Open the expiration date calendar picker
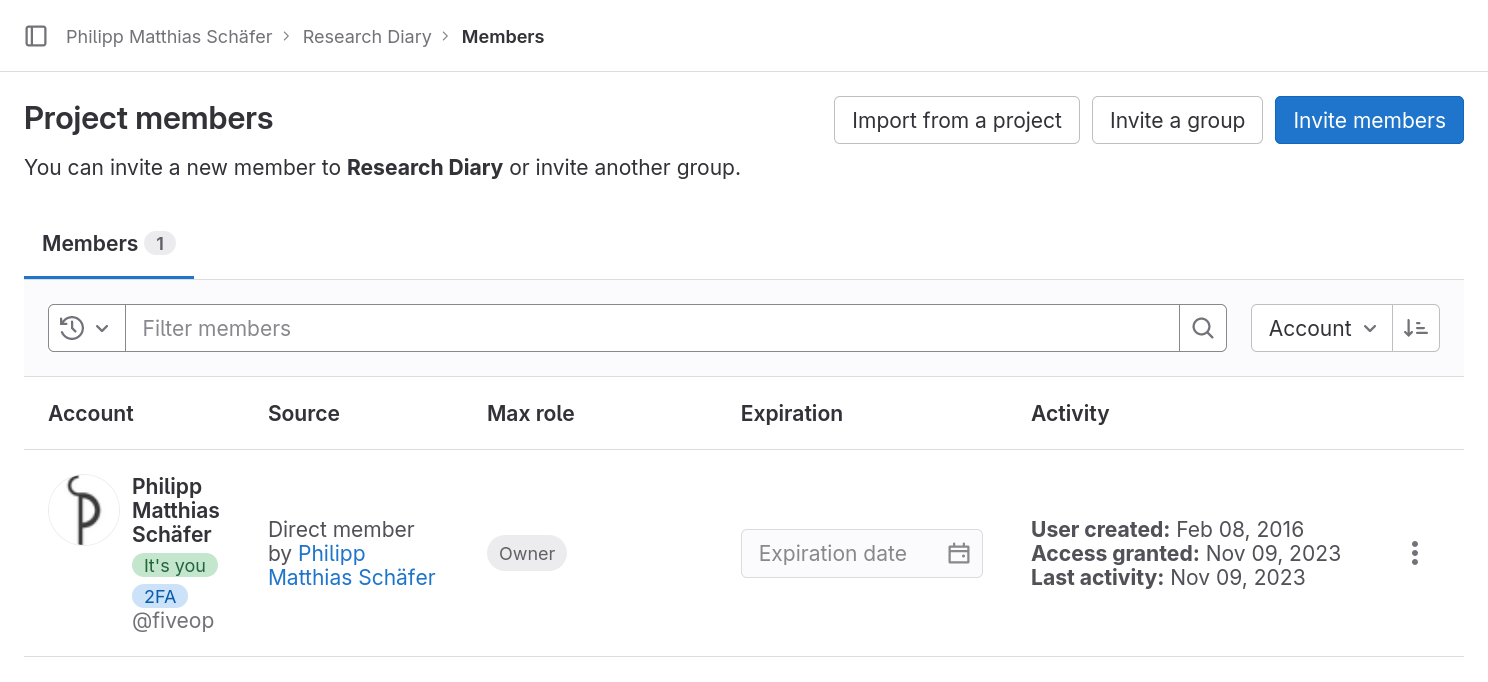 click(x=958, y=552)
